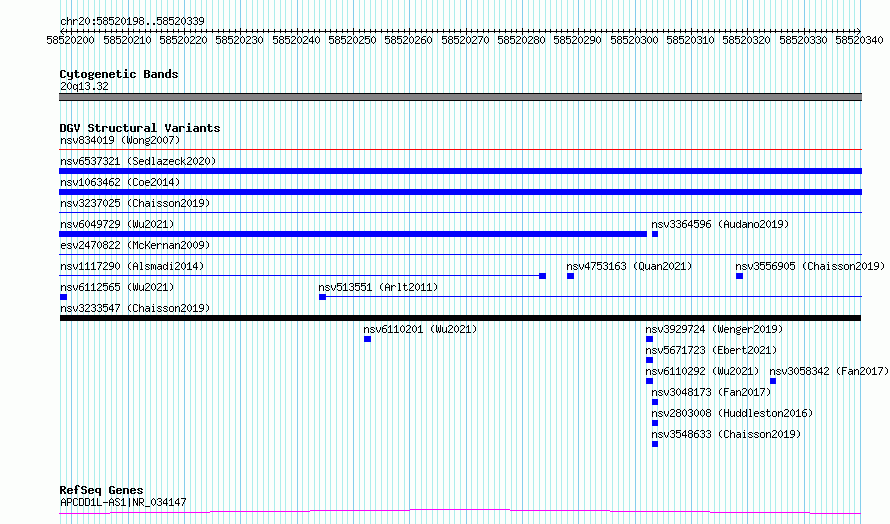Click the small blue nsv6110201 variant marker
This screenshot has width=890, height=524.
[367, 339]
